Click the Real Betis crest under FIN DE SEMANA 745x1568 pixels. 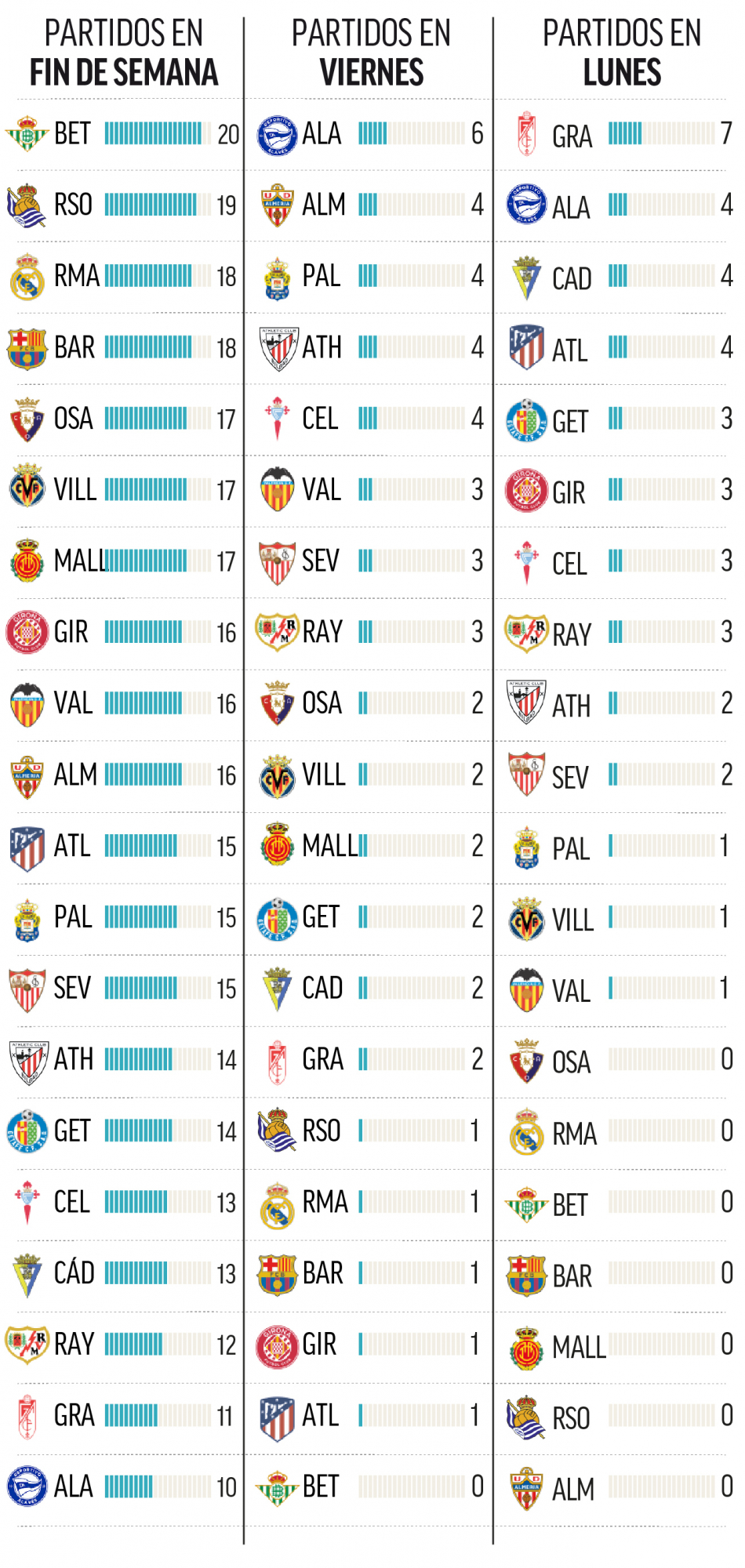pyautogui.click(x=27, y=134)
